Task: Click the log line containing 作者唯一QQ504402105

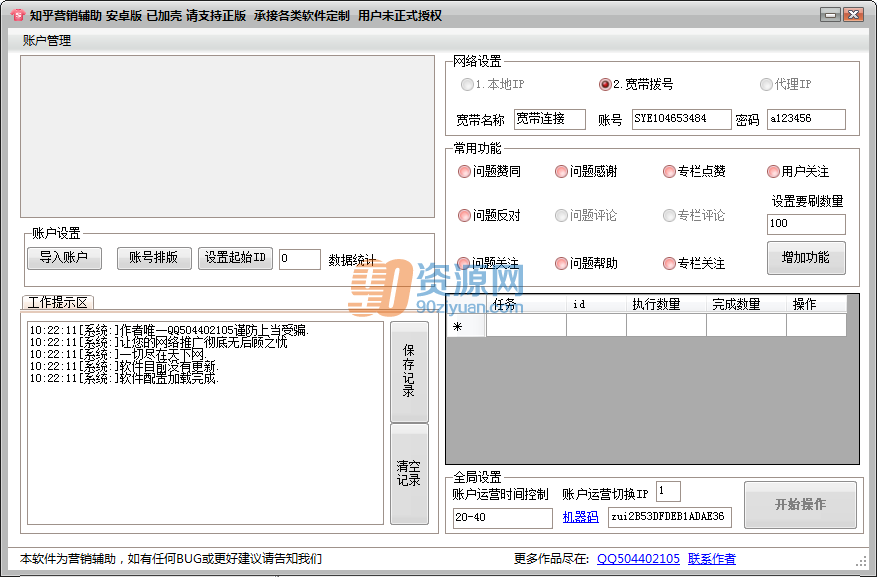Action: (x=169, y=330)
